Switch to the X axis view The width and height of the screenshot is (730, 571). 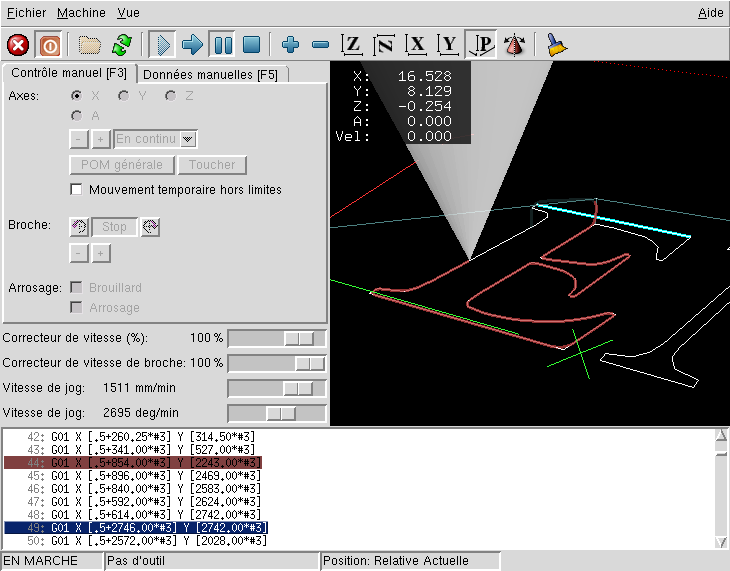click(417, 45)
